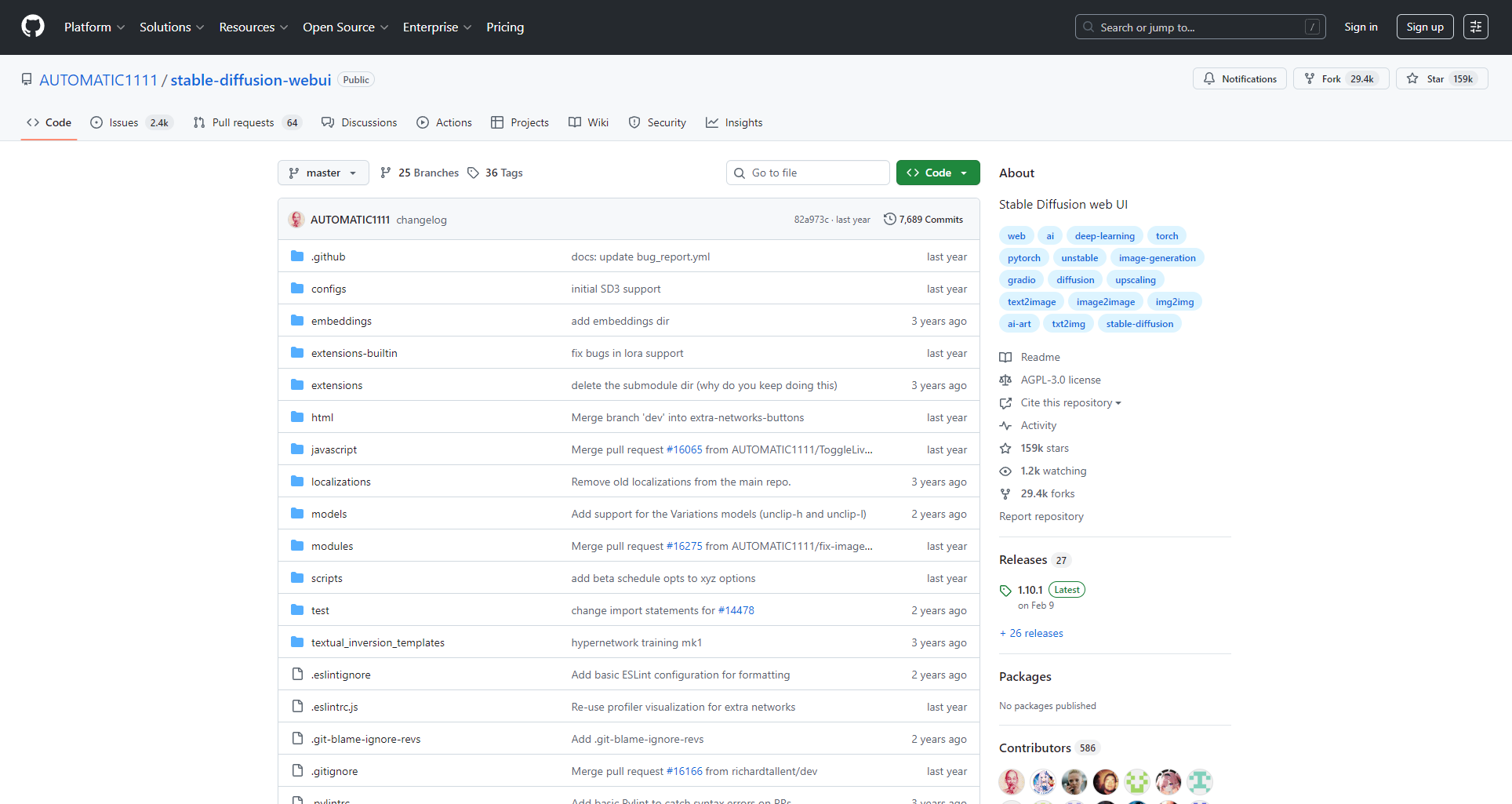Click the first contributor avatar
The width and height of the screenshot is (1512, 804).
click(1012, 781)
